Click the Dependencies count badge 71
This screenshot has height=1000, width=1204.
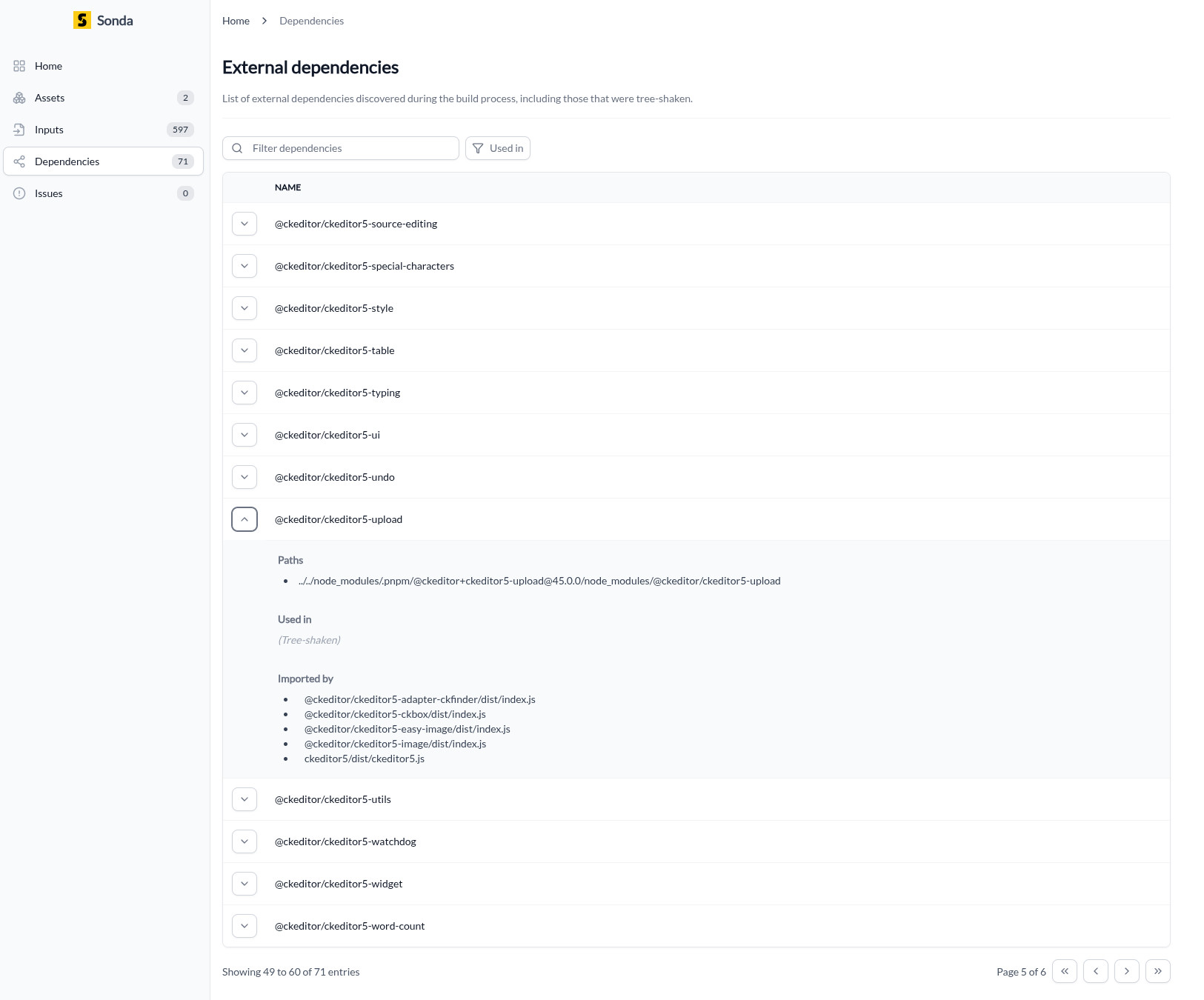(183, 161)
